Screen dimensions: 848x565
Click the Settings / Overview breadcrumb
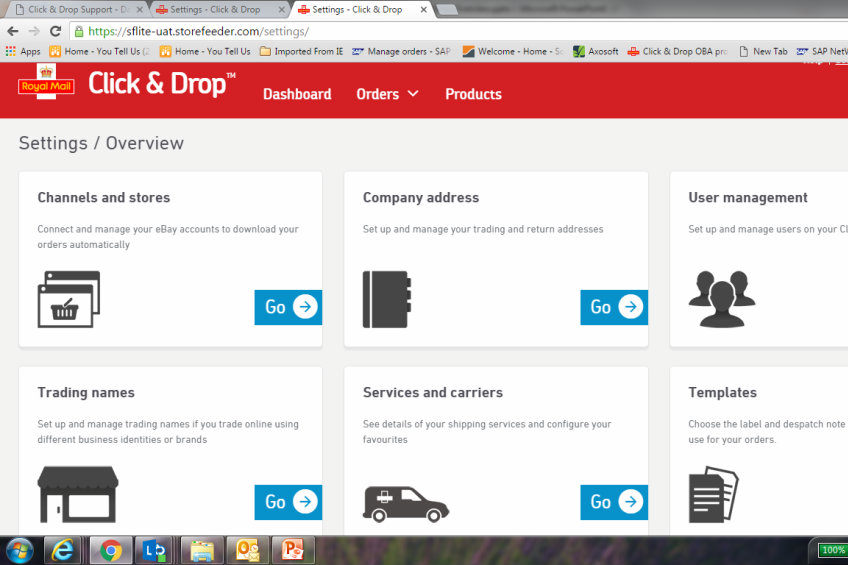tap(101, 143)
